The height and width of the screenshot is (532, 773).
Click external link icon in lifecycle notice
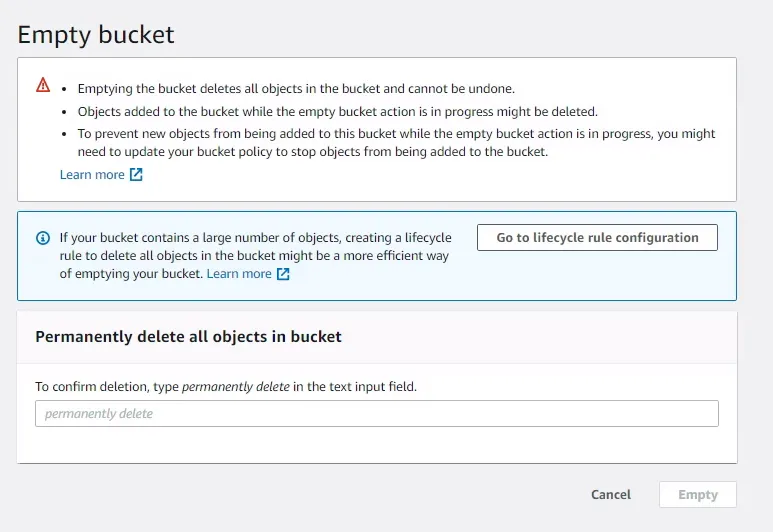(283, 274)
